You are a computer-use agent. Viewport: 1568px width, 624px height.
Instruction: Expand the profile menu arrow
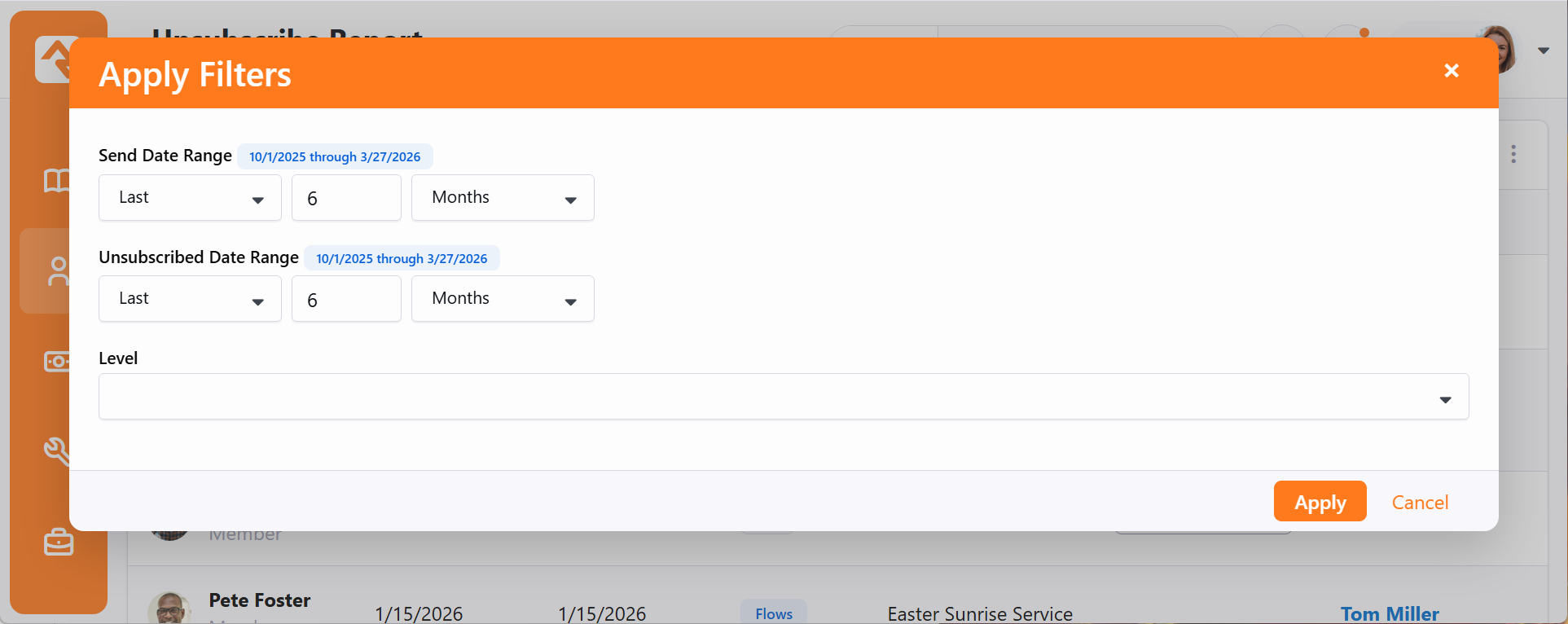point(1543,51)
